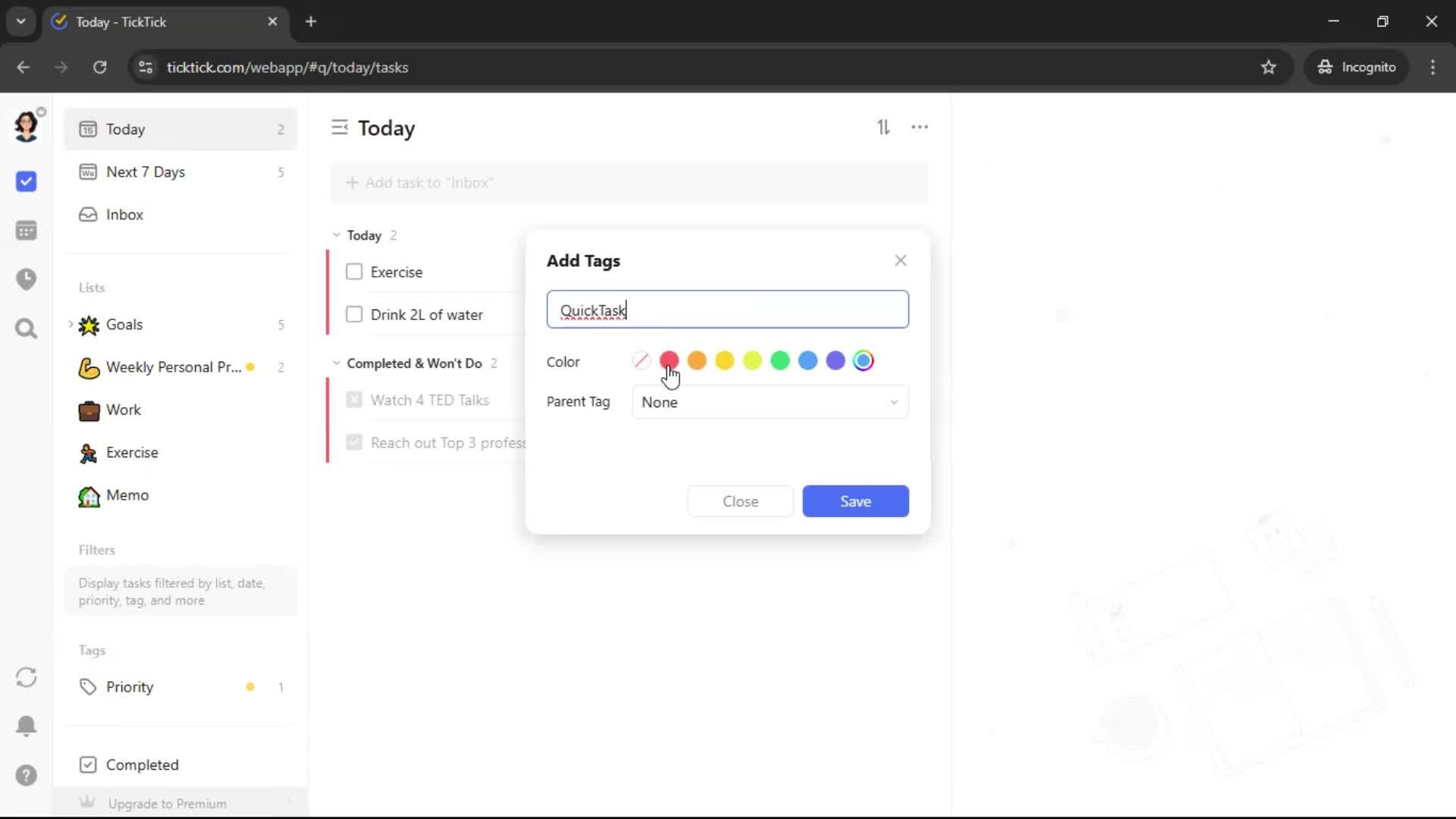Viewport: 1456px width, 819px height.
Task: Open the Pomodoro focus clock icon
Action: [26, 279]
